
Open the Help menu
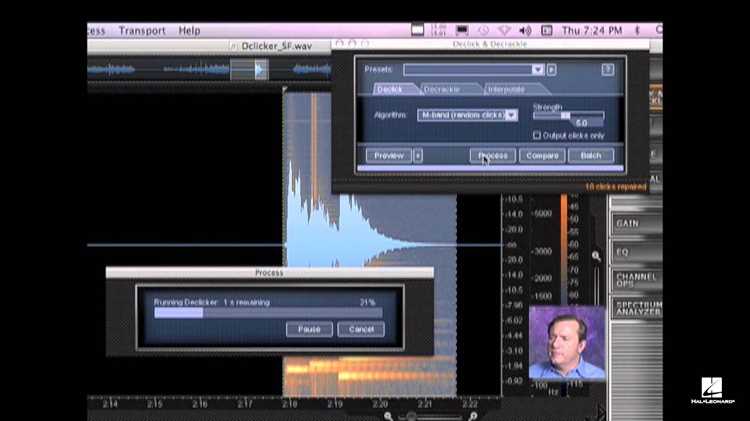point(189,31)
